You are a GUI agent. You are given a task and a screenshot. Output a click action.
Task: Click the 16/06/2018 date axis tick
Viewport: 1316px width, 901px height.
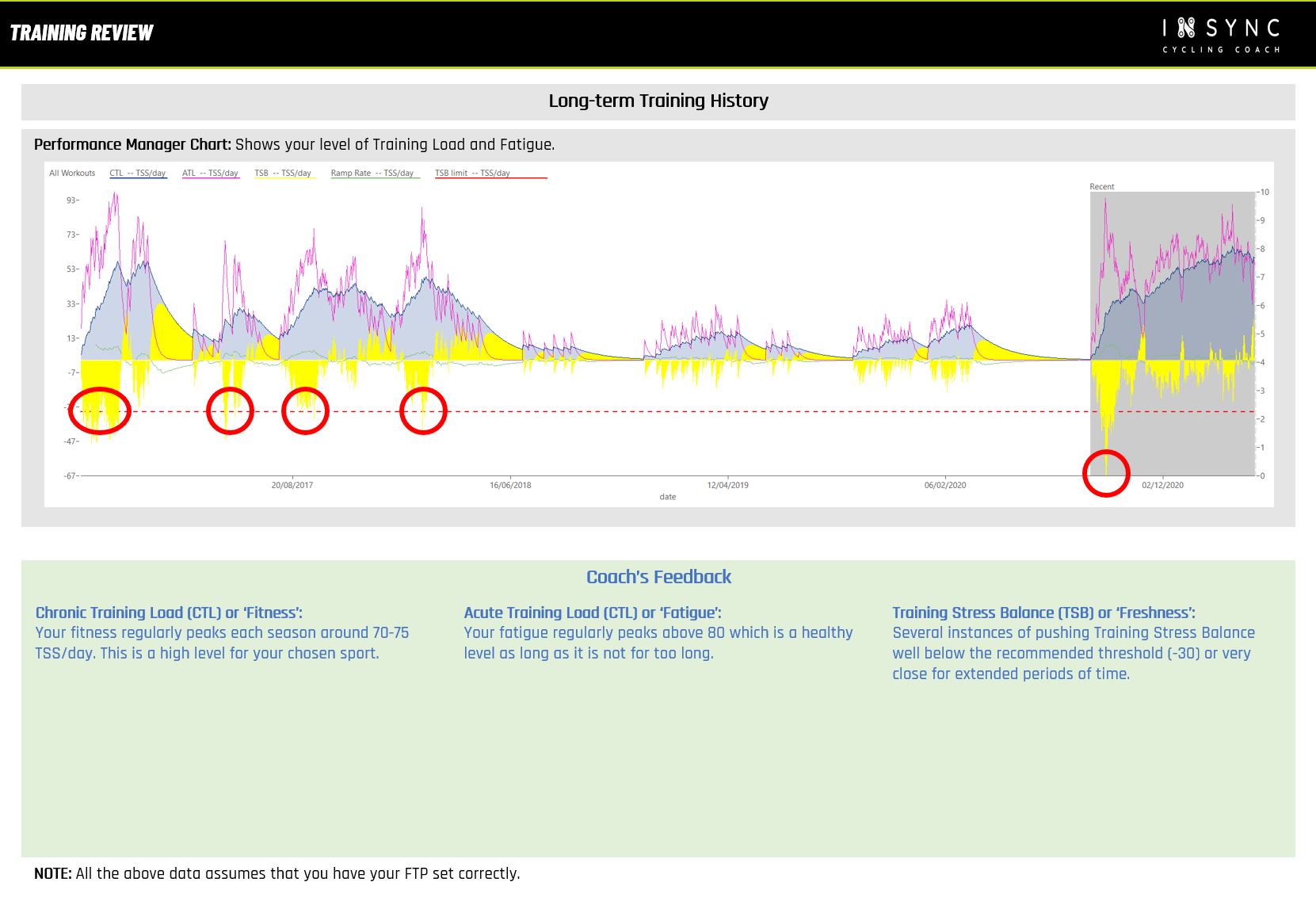click(x=510, y=485)
